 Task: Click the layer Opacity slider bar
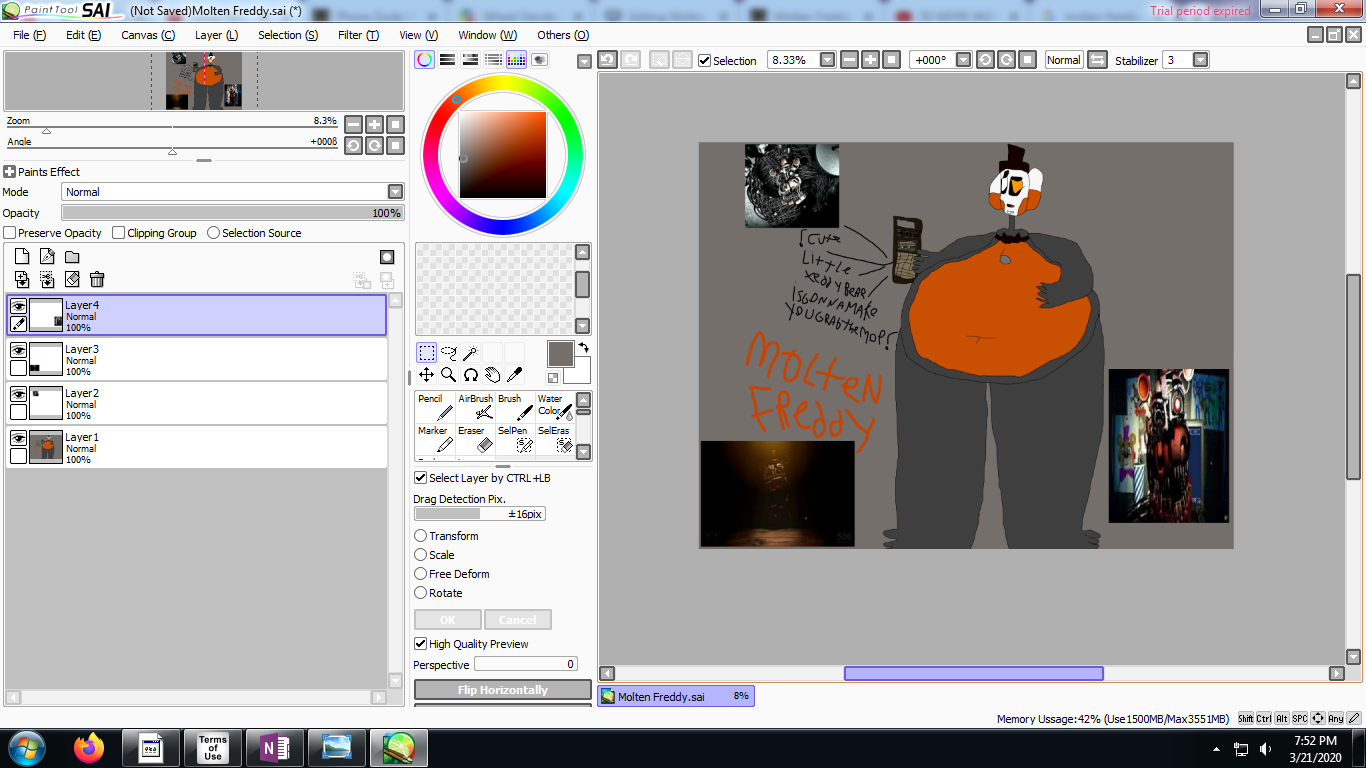pyautogui.click(x=233, y=213)
